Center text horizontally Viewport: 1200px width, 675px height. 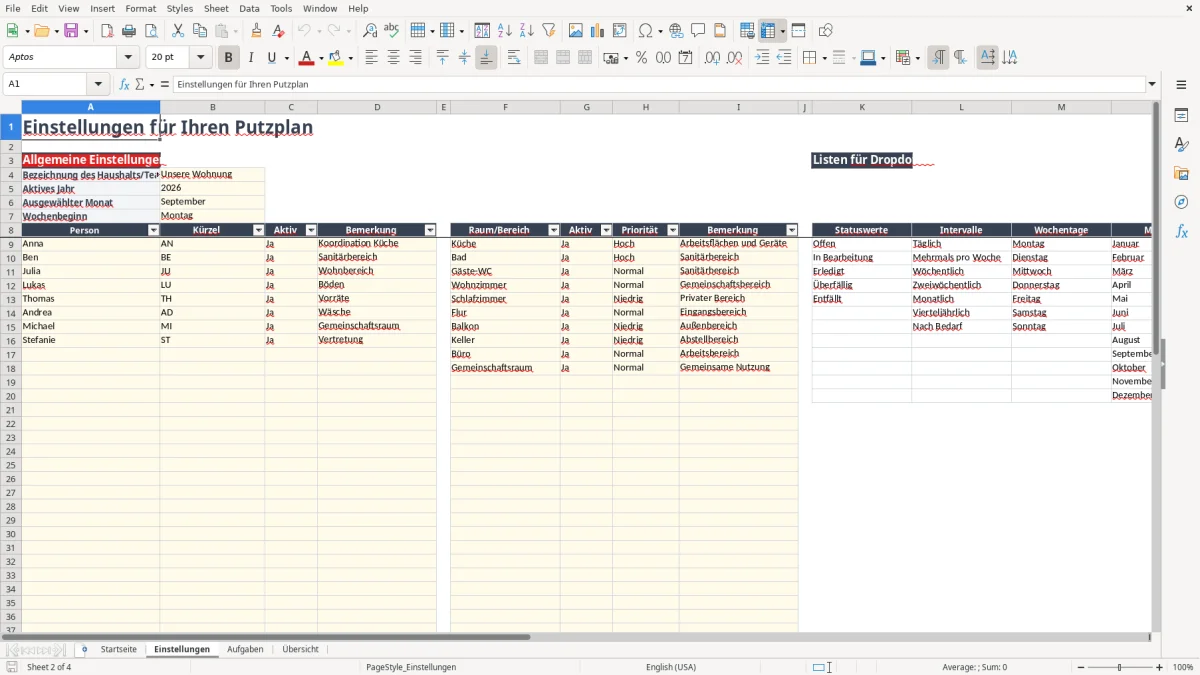pos(394,58)
